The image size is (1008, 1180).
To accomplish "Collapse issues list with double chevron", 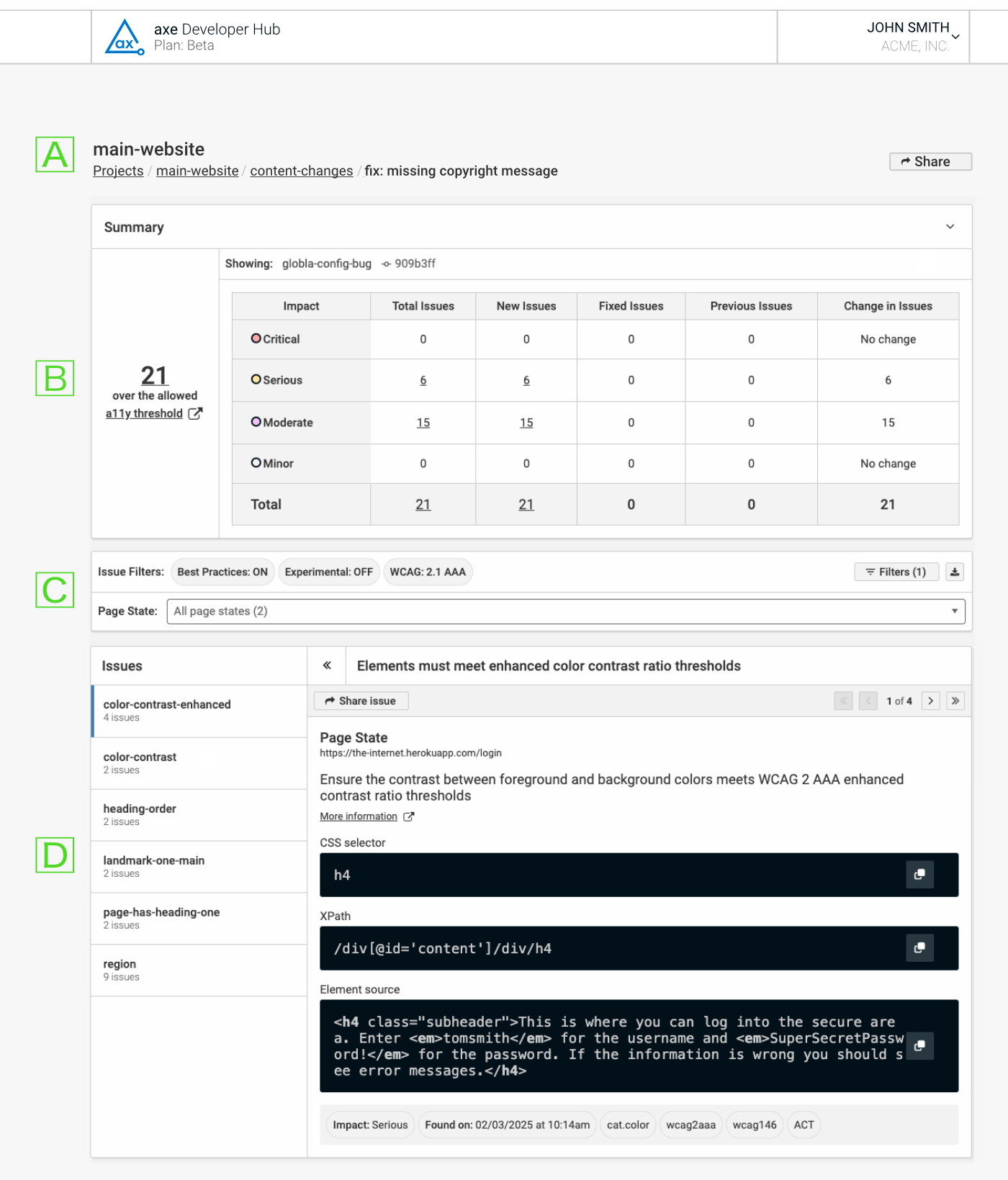I will point(327,665).
